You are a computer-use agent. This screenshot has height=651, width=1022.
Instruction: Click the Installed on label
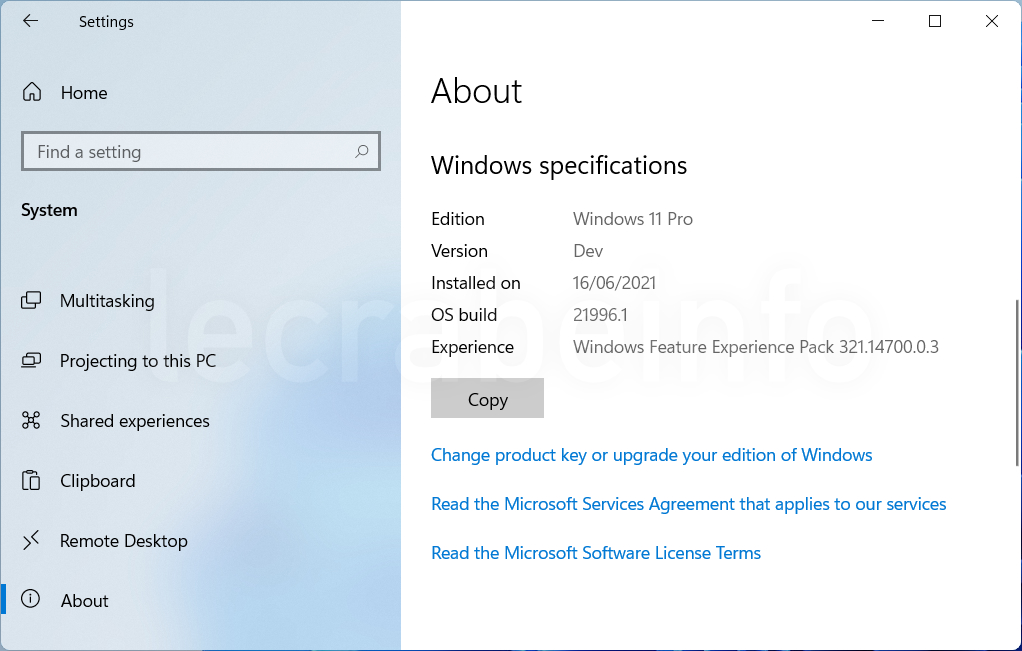click(476, 283)
